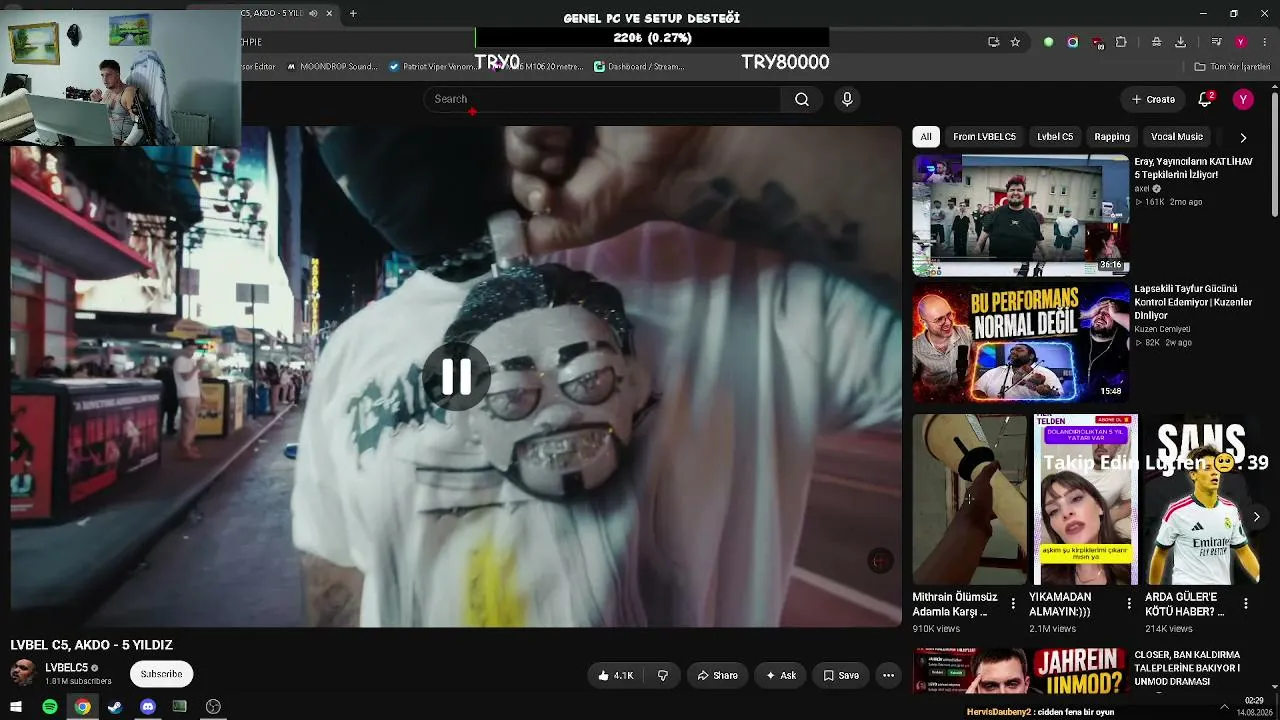Close the LVBEL C5, AKDO browser tab
Viewport: 1280px width, 720px height.
(329, 13)
